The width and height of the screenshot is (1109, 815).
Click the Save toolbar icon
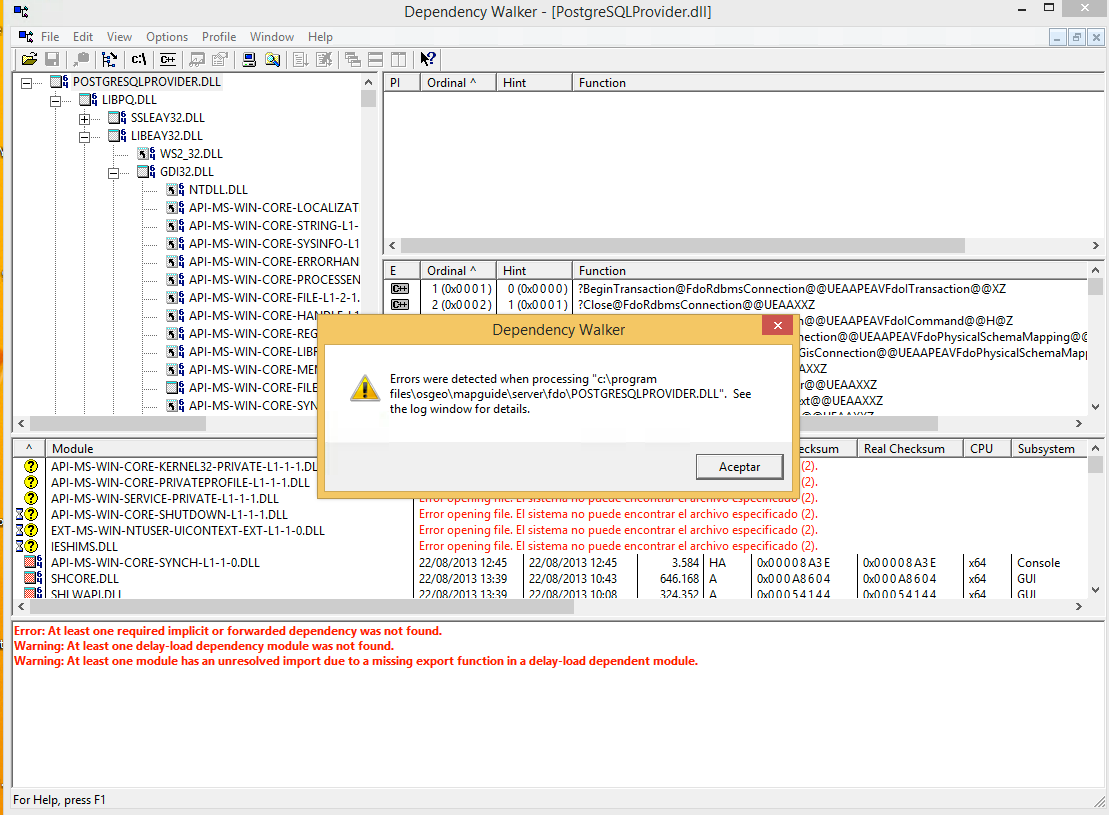(52, 59)
